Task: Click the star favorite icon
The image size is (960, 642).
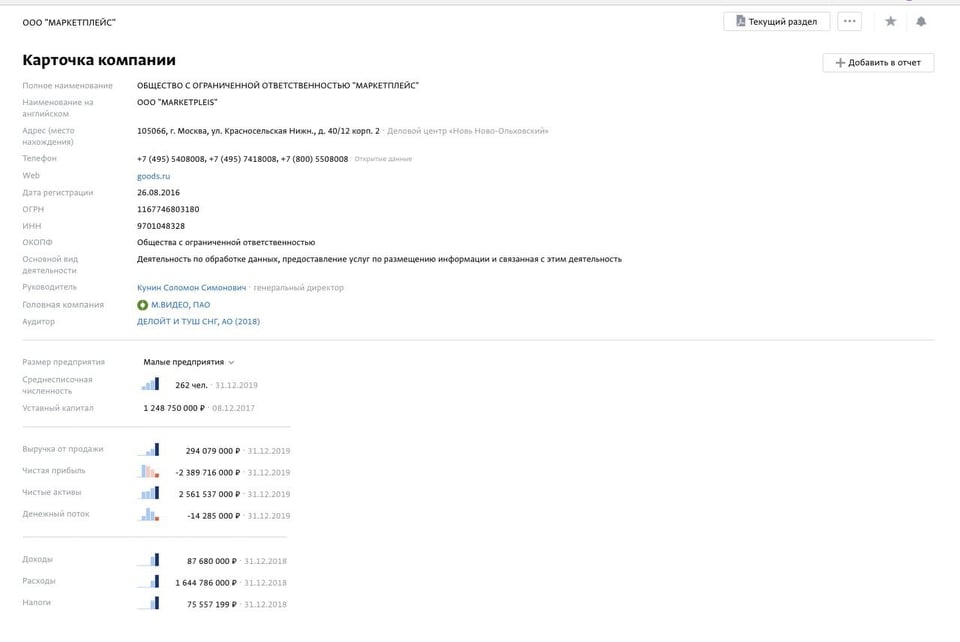Action: click(890, 21)
